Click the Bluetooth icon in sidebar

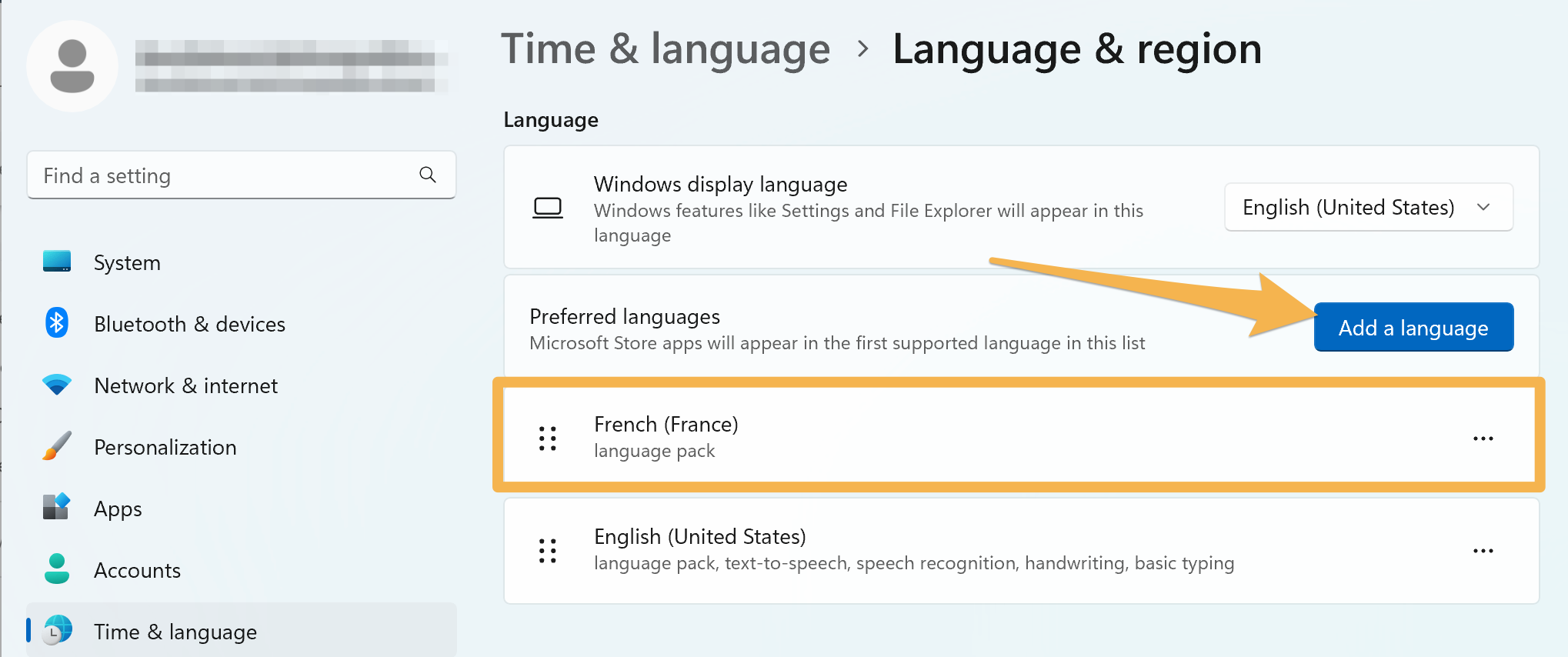[57, 323]
